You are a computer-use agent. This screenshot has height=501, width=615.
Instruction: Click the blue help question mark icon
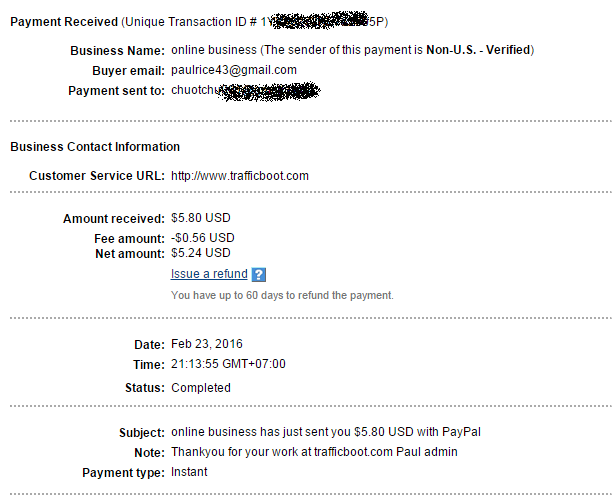pos(258,275)
